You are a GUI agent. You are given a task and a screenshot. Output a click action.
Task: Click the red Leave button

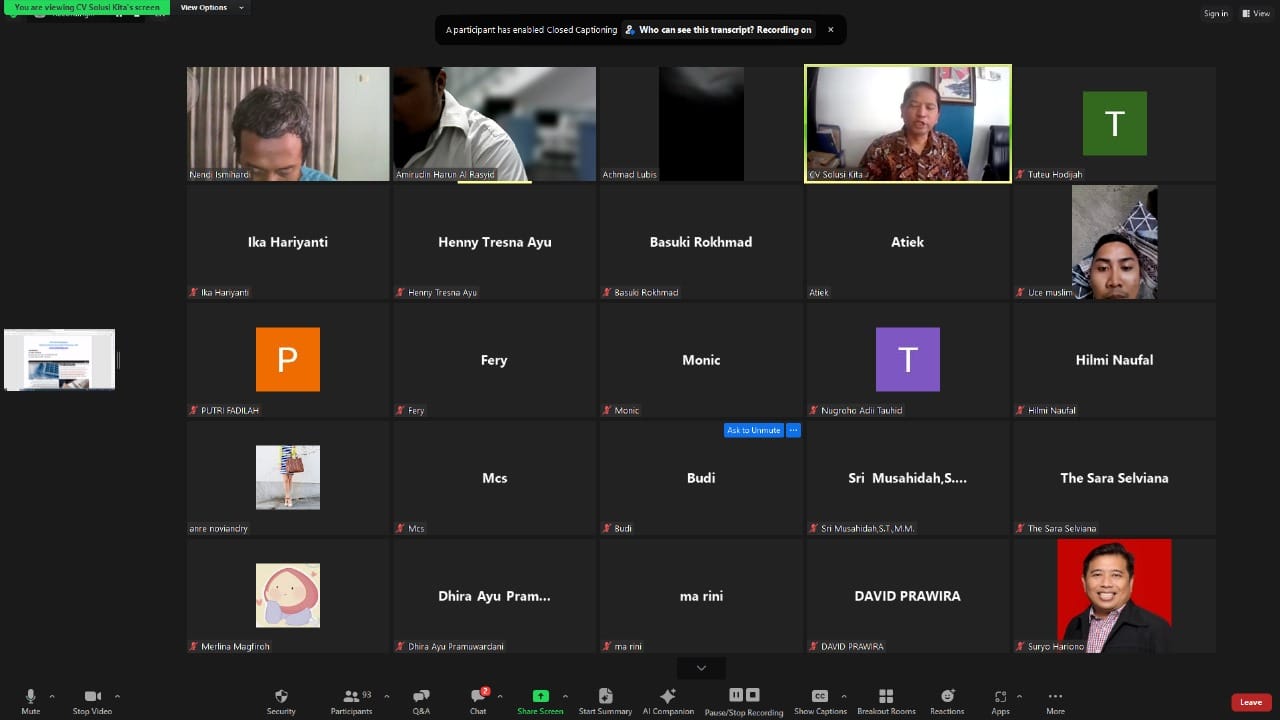[x=1251, y=702]
